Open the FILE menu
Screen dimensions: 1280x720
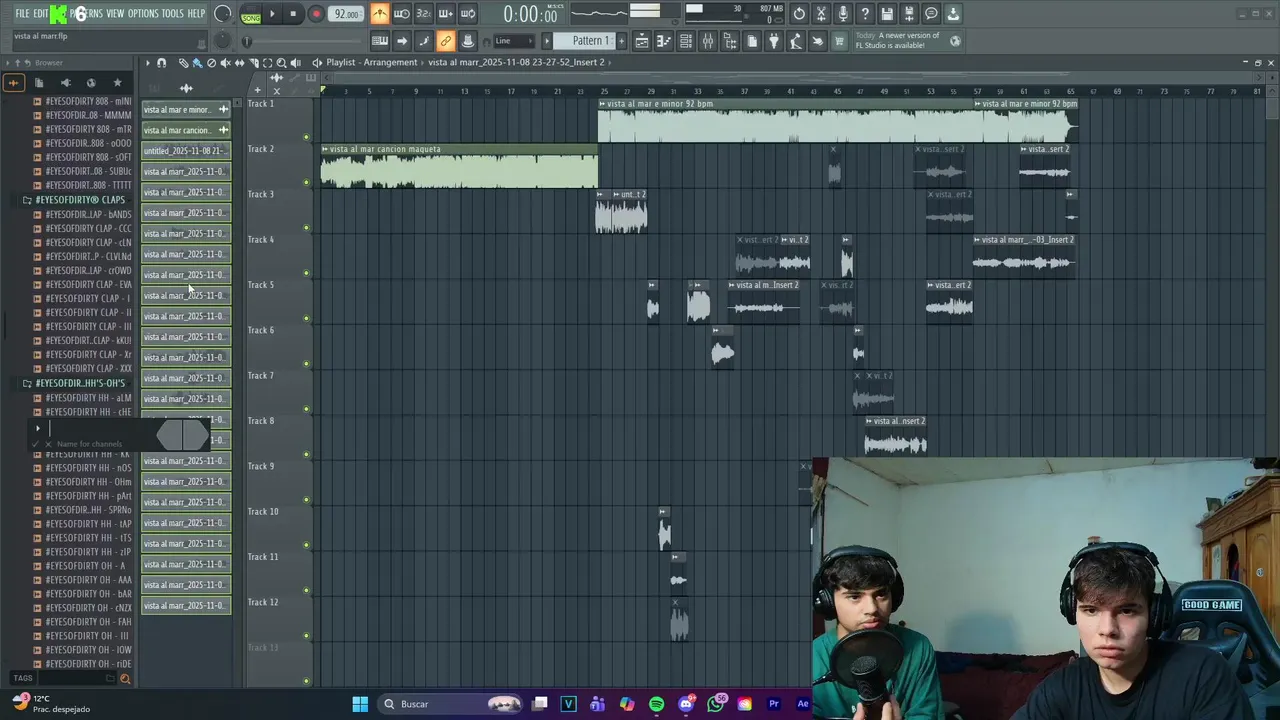tap(22, 14)
